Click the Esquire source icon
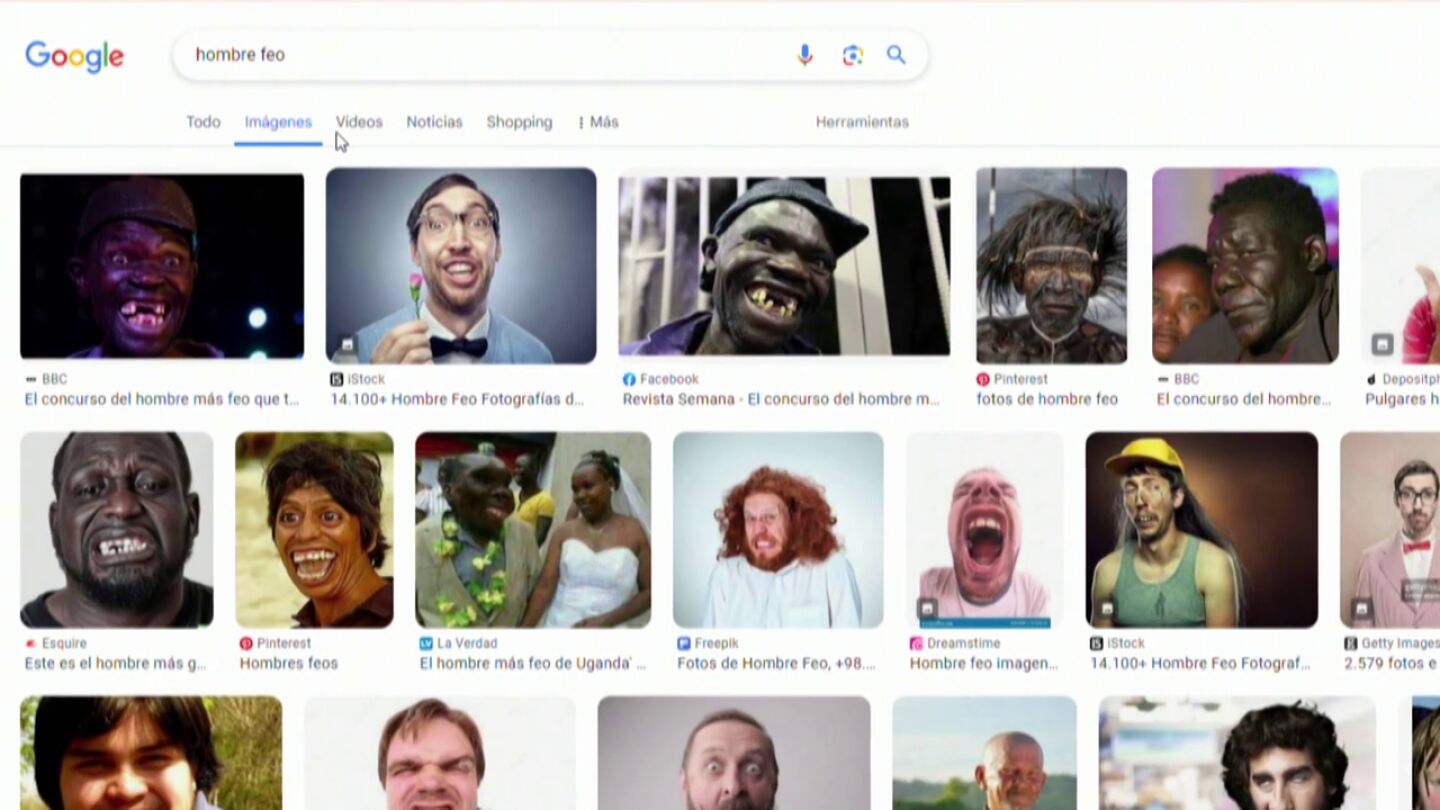This screenshot has width=1440, height=810. pyautogui.click(x=31, y=644)
